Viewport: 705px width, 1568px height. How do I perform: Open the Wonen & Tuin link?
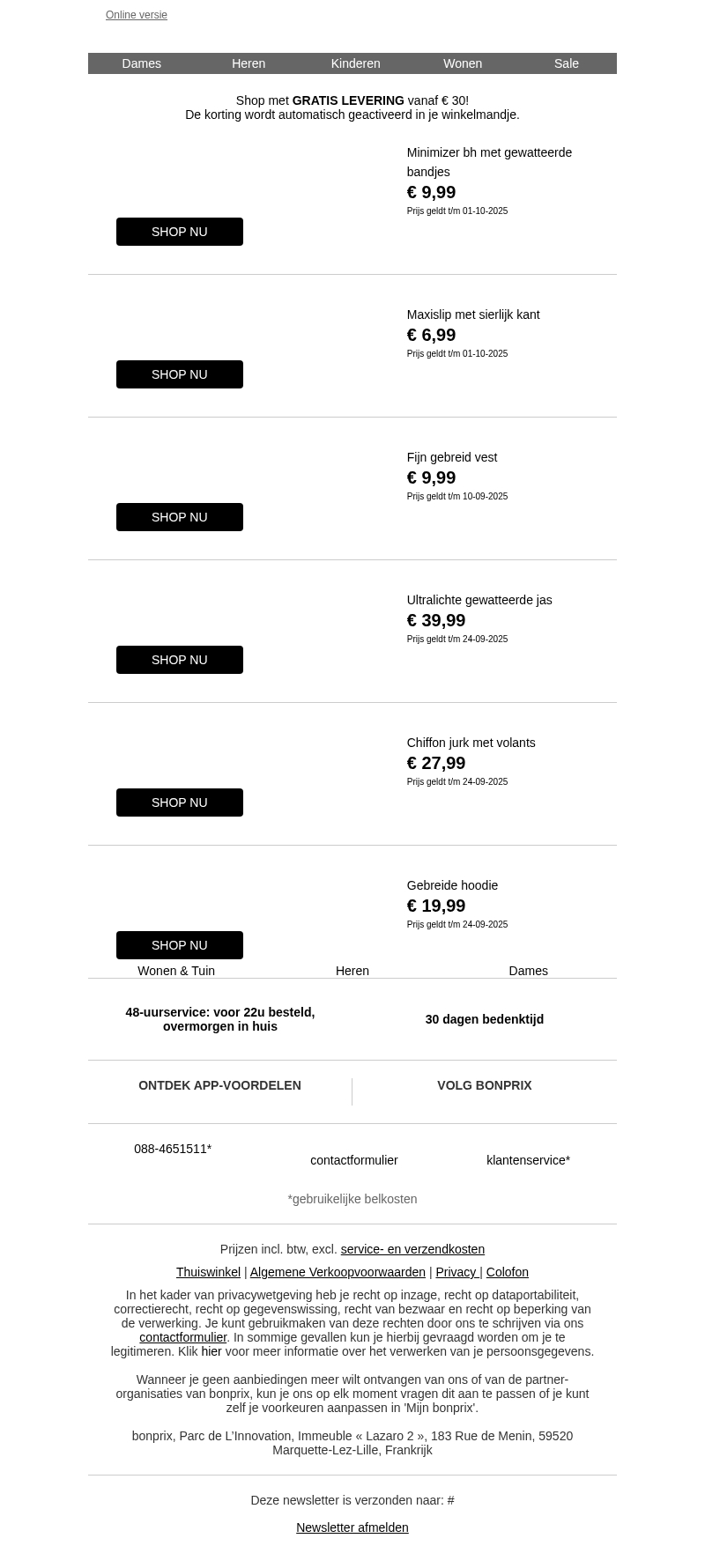point(176,971)
